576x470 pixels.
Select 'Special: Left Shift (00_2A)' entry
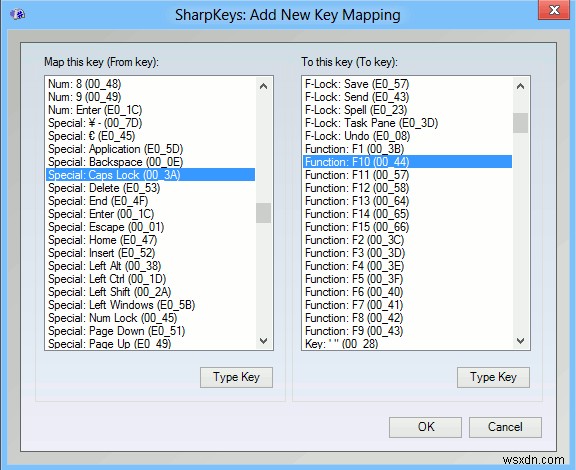pos(150,292)
